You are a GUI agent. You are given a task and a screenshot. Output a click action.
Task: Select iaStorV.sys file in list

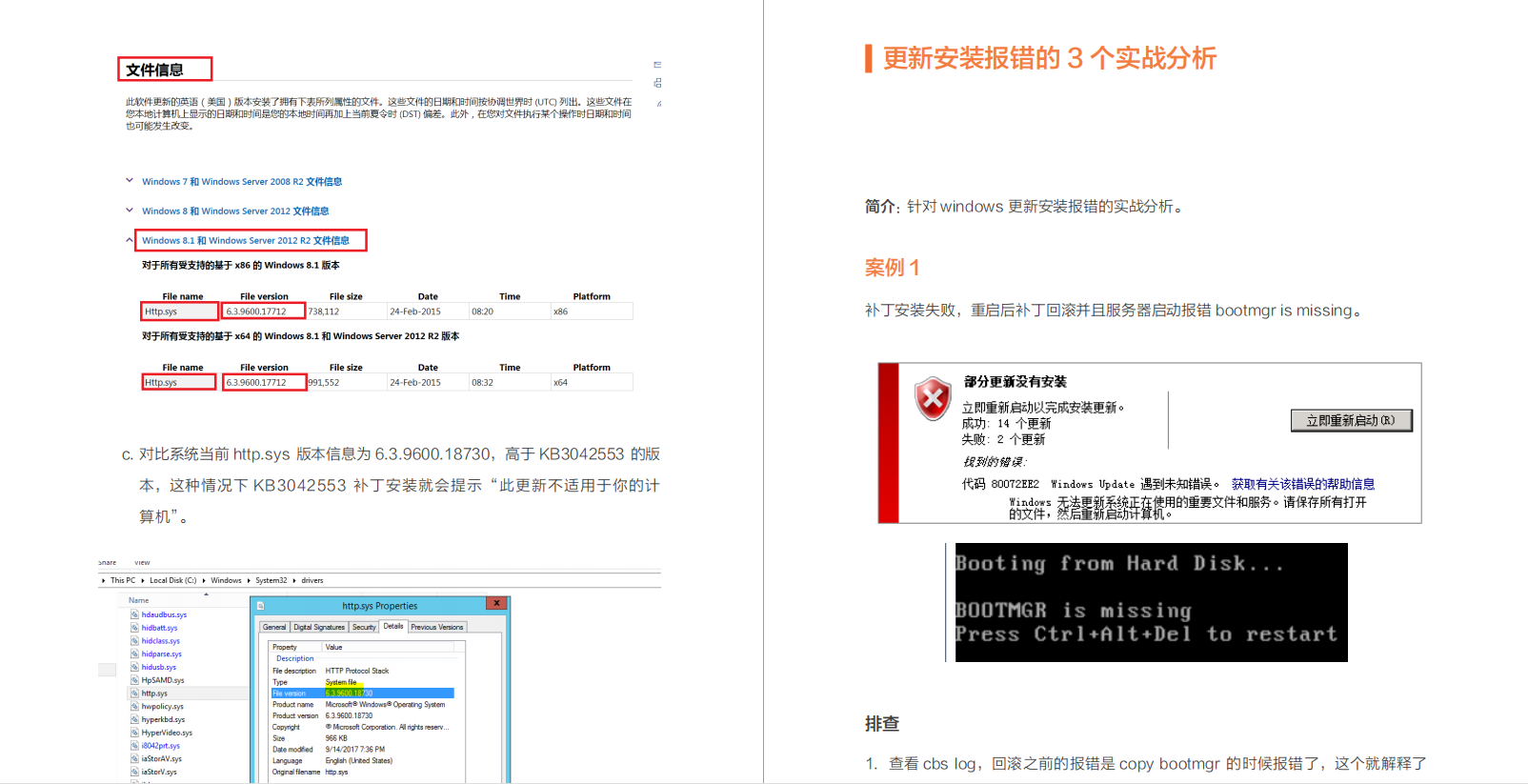coord(159,772)
